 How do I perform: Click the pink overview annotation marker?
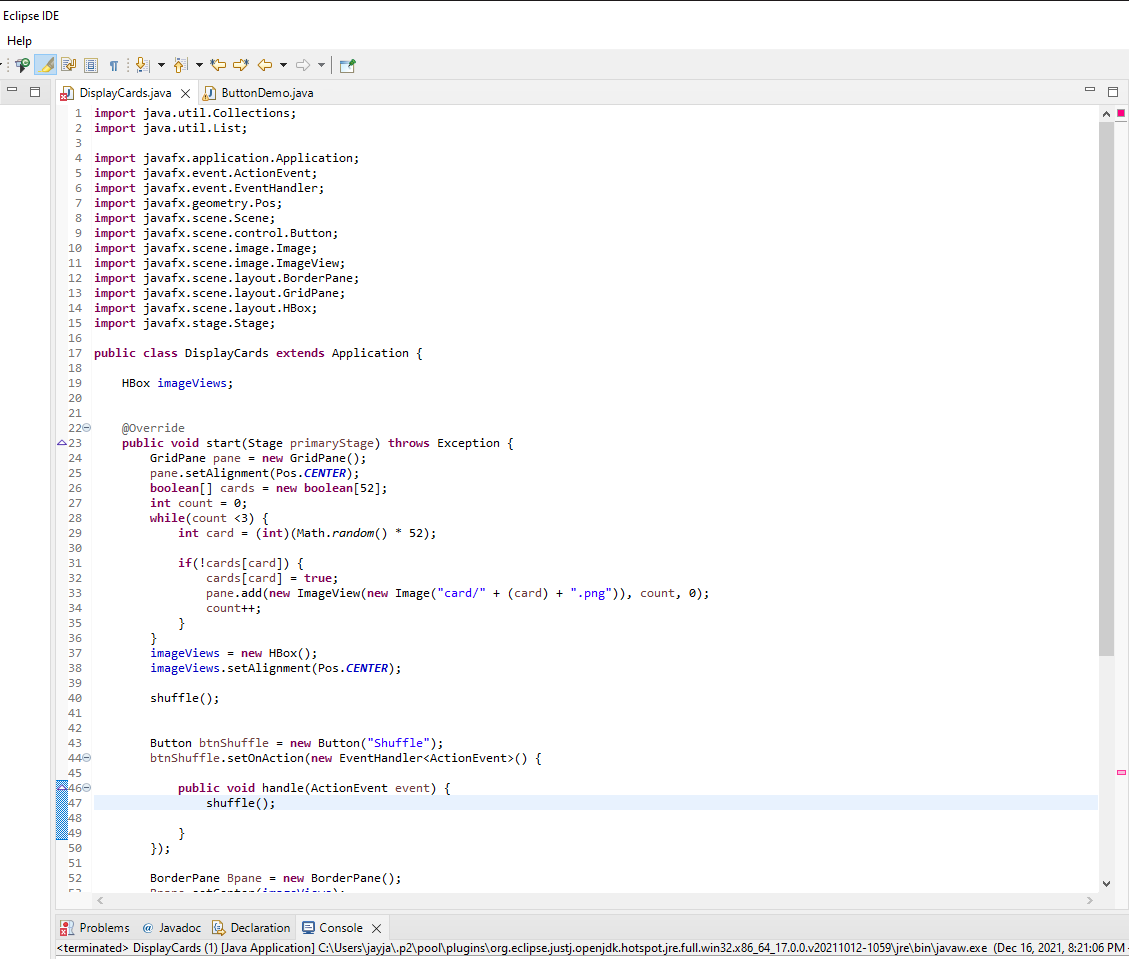(x=1120, y=771)
